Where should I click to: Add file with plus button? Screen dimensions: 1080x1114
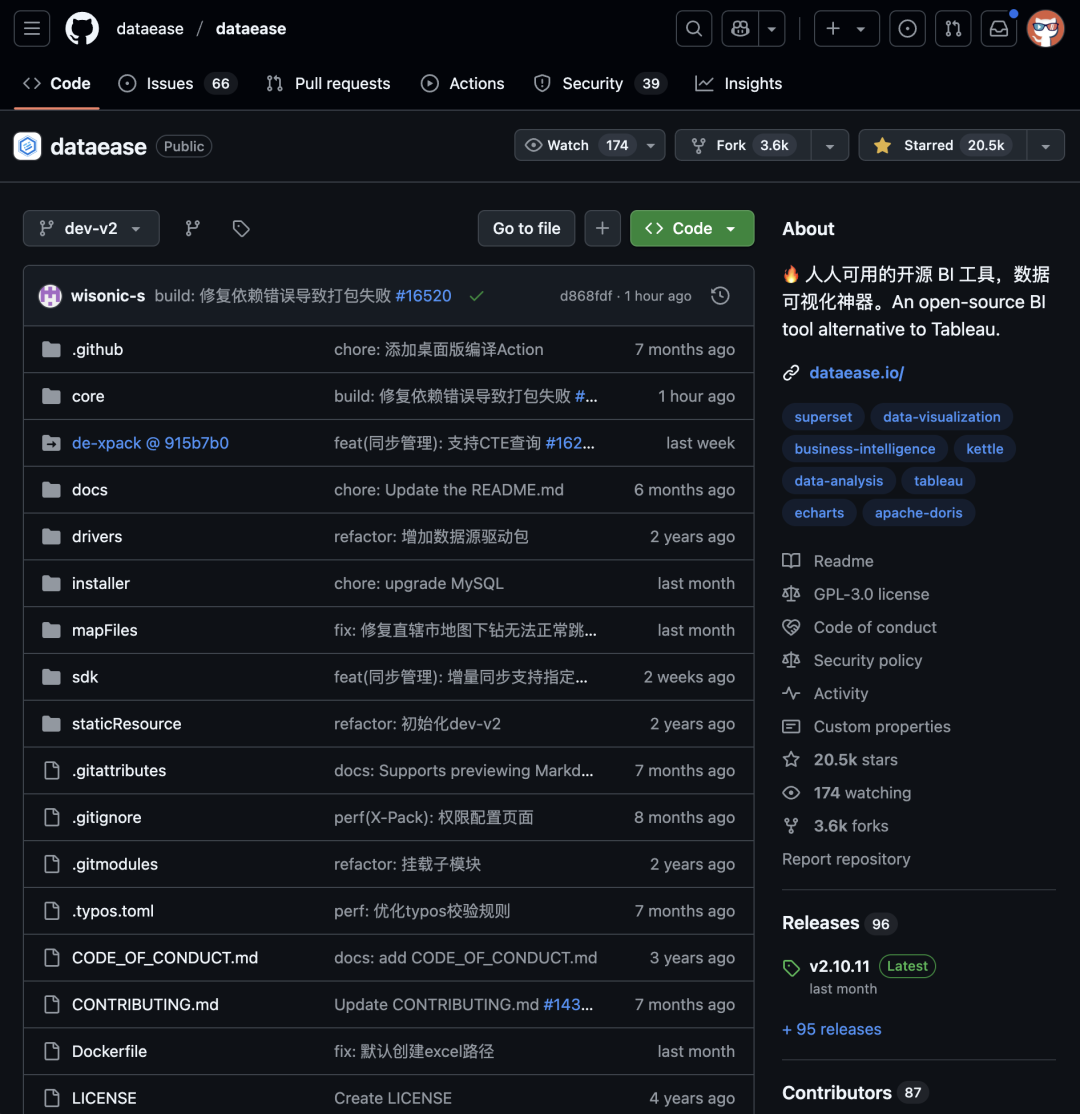602,228
